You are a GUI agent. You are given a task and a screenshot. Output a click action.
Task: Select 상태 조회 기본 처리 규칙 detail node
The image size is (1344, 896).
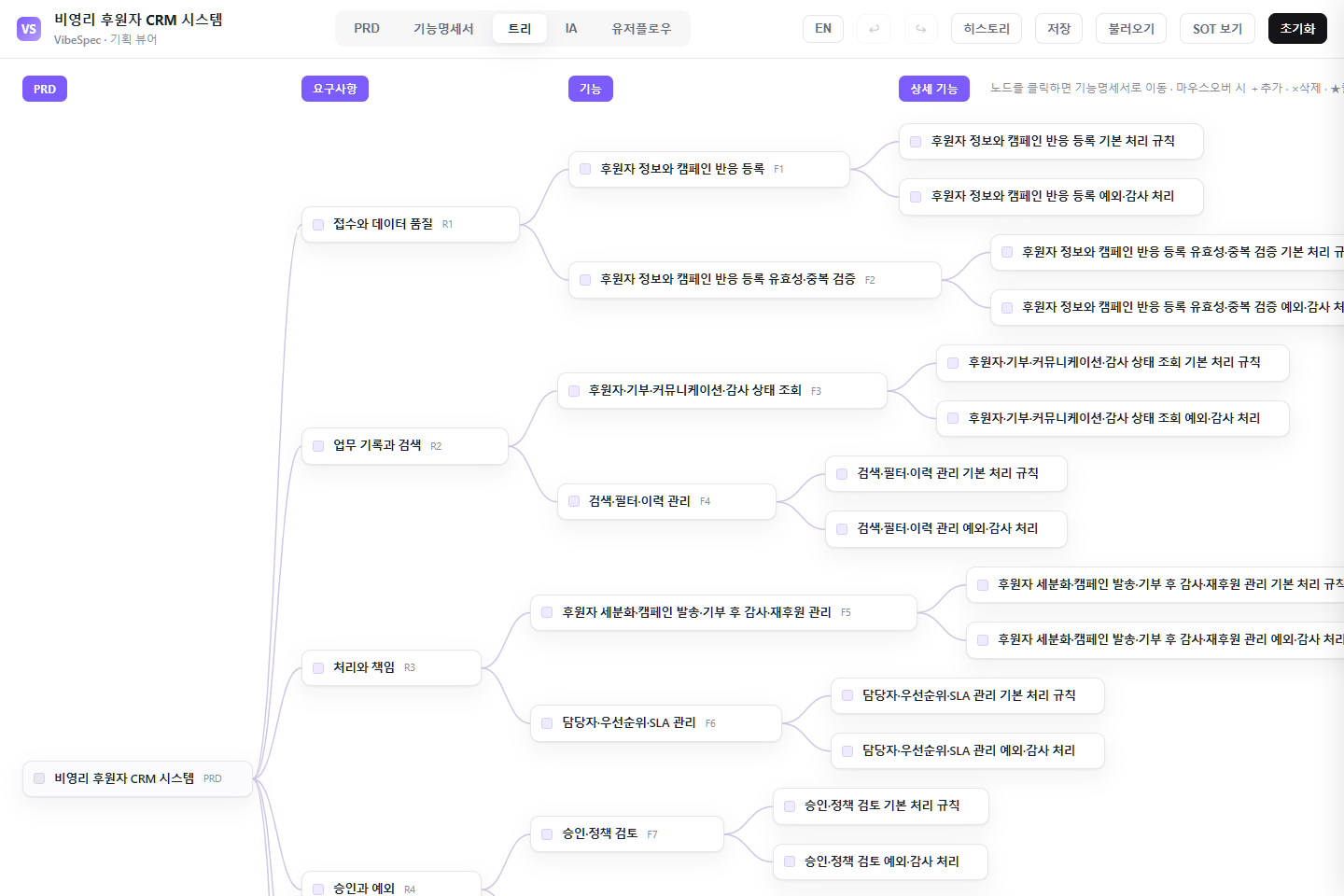1113,362
